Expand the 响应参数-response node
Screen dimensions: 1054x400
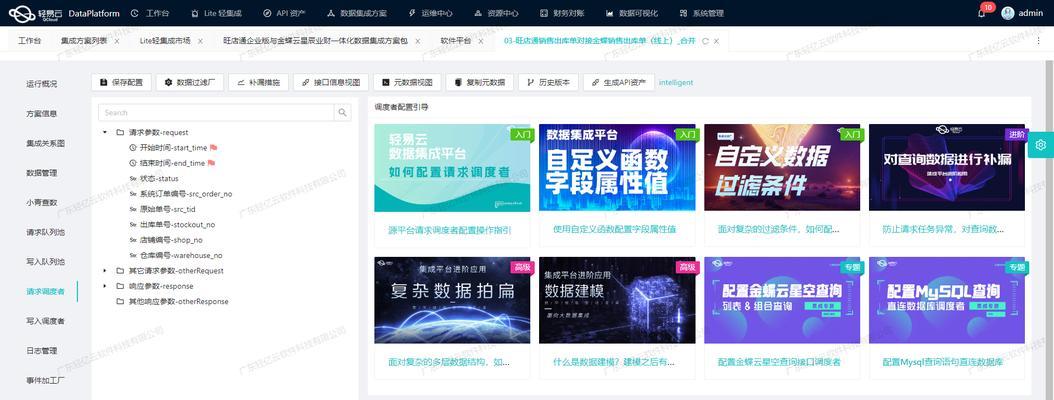click(x=105, y=286)
